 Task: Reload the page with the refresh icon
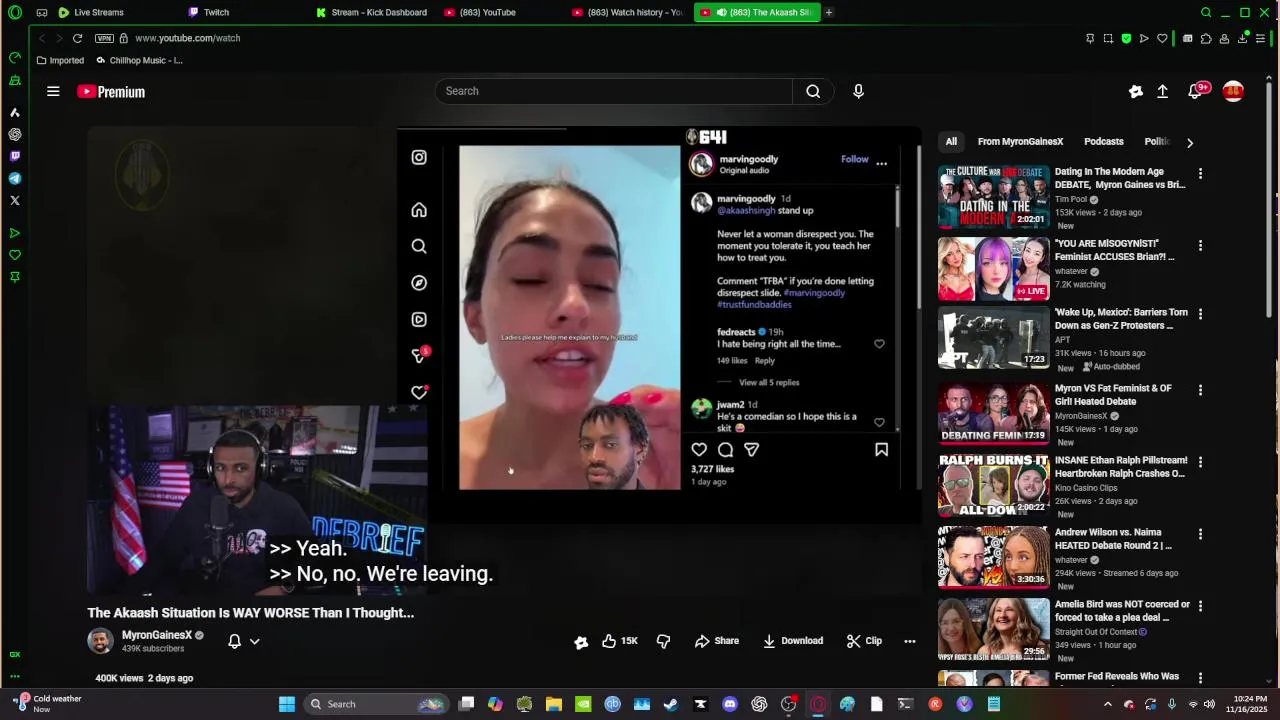tap(77, 38)
